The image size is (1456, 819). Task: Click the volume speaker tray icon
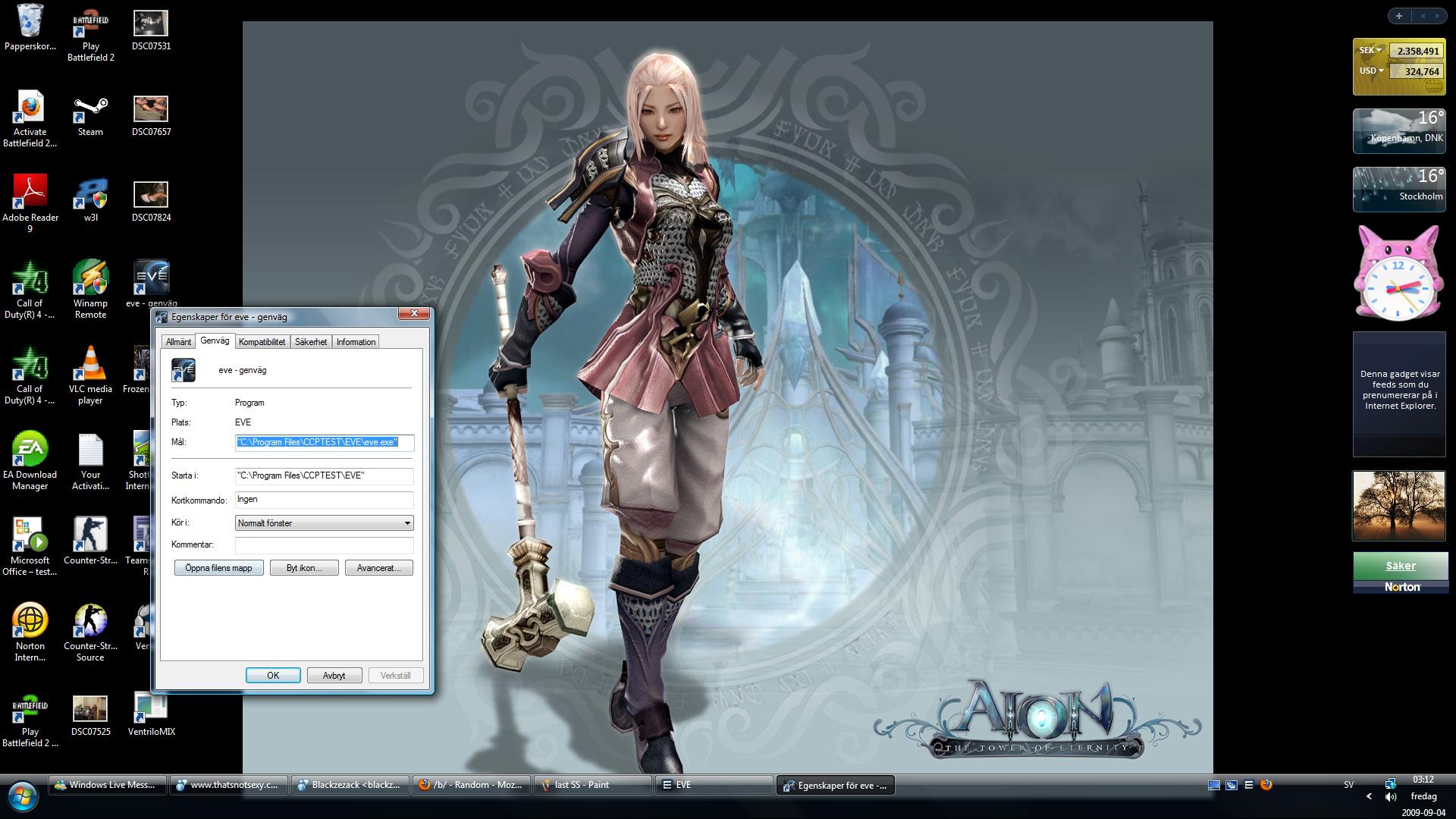1390,797
